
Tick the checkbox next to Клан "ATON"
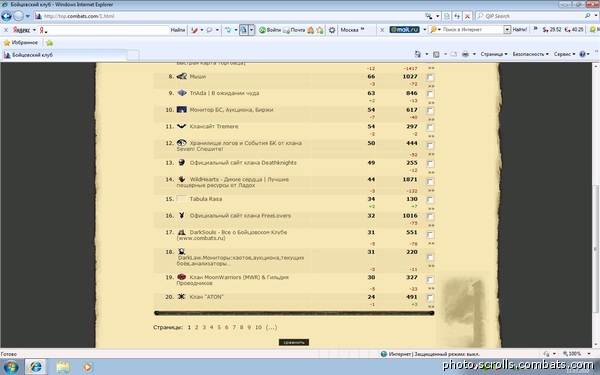pos(430,298)
